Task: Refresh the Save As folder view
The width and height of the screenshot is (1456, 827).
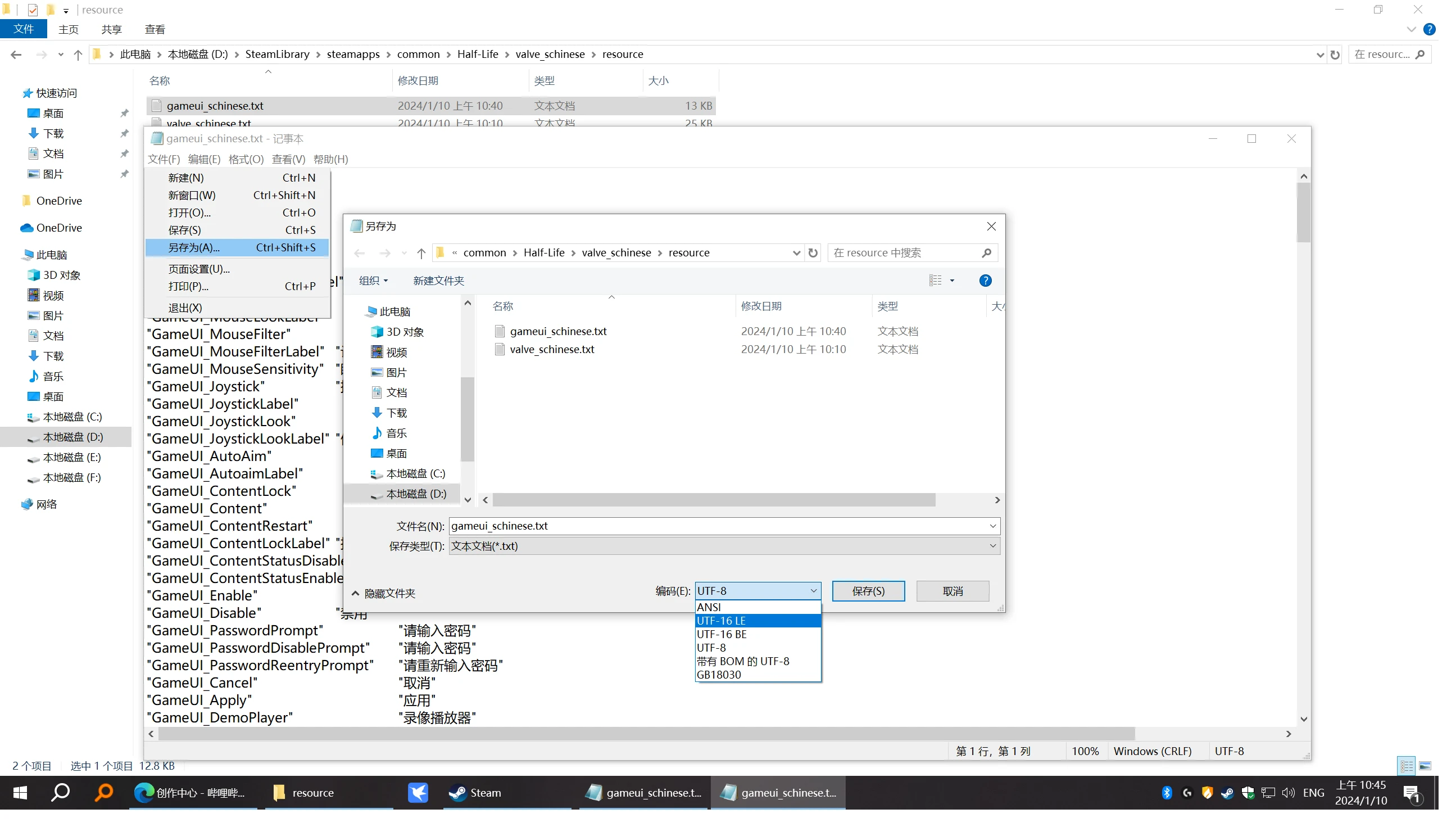Action: (813, 253)
